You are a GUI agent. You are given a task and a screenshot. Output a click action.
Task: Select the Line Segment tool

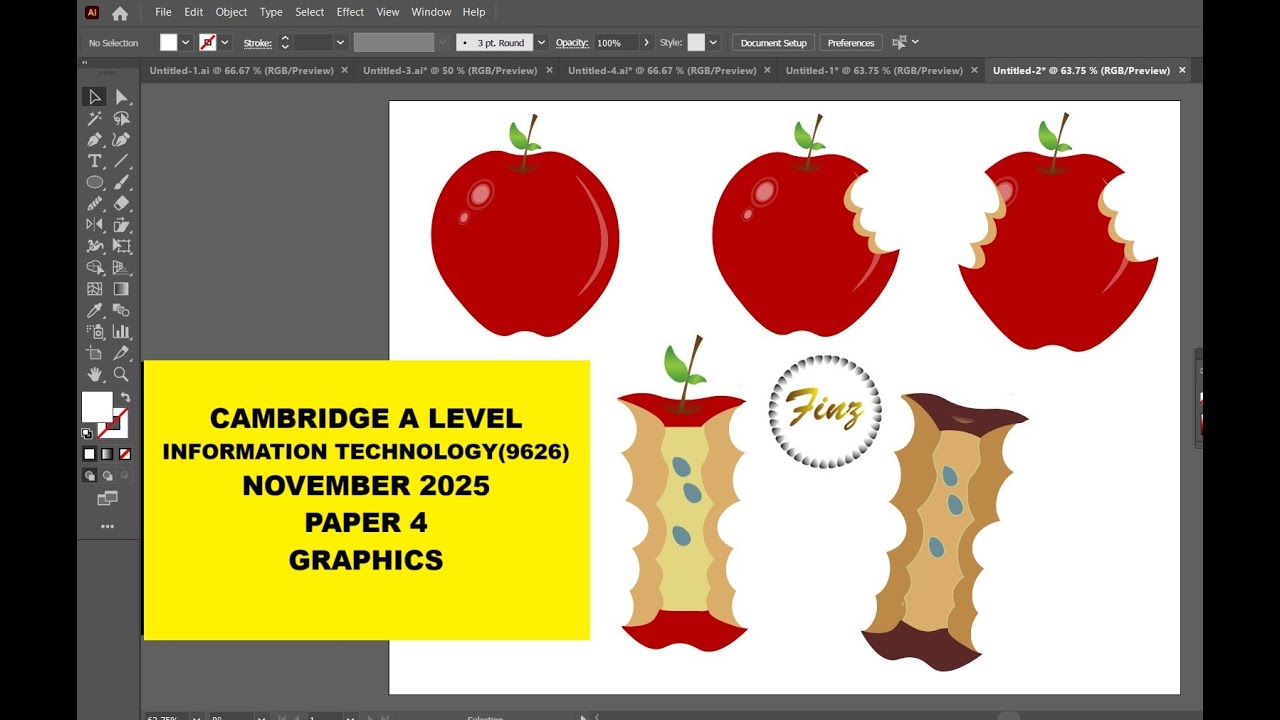click(x=121, y=161)
